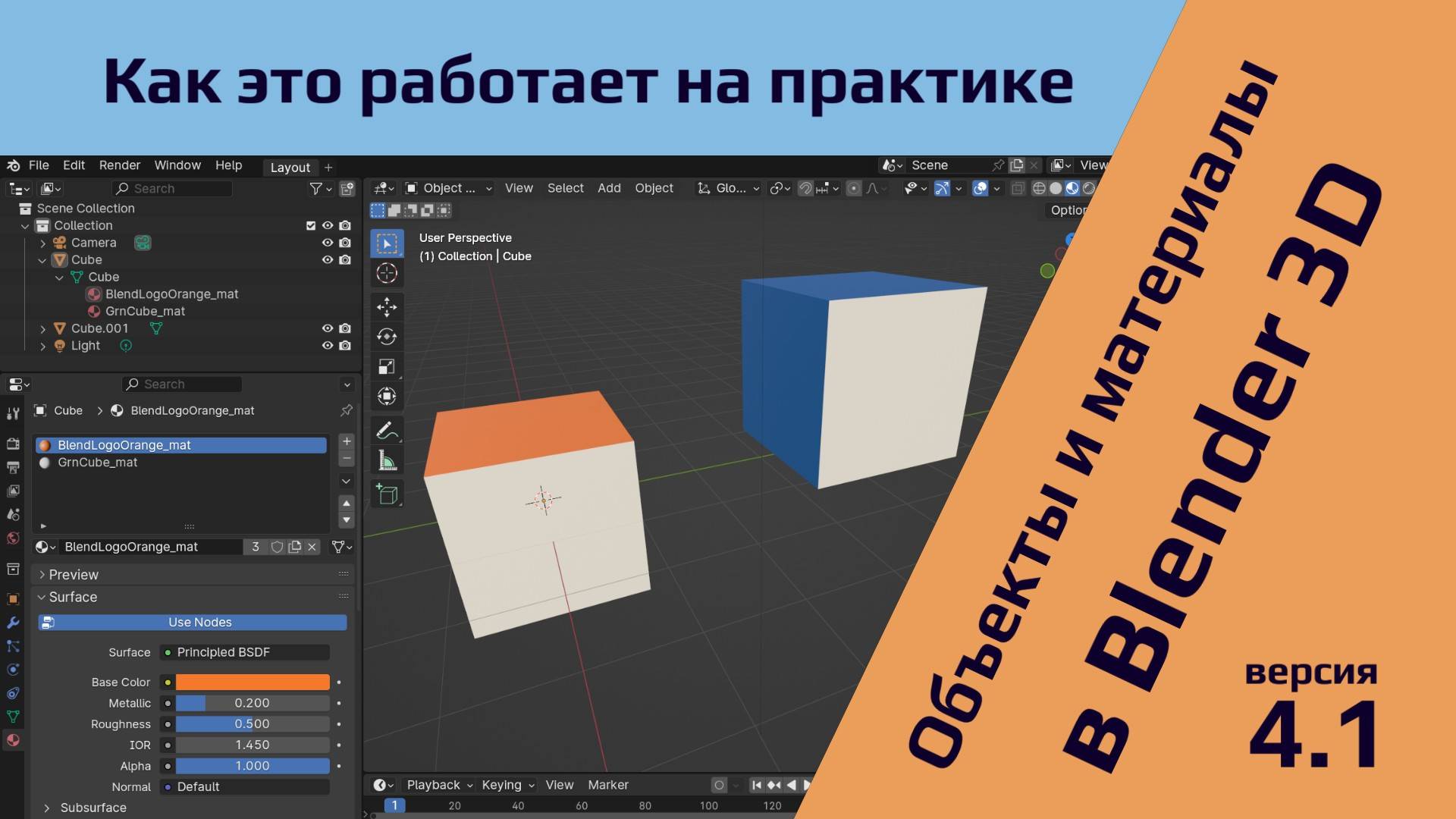This screenshot has height=819, width=1456.
Task: Select the Scale tool
Action: tap(387, 366)
